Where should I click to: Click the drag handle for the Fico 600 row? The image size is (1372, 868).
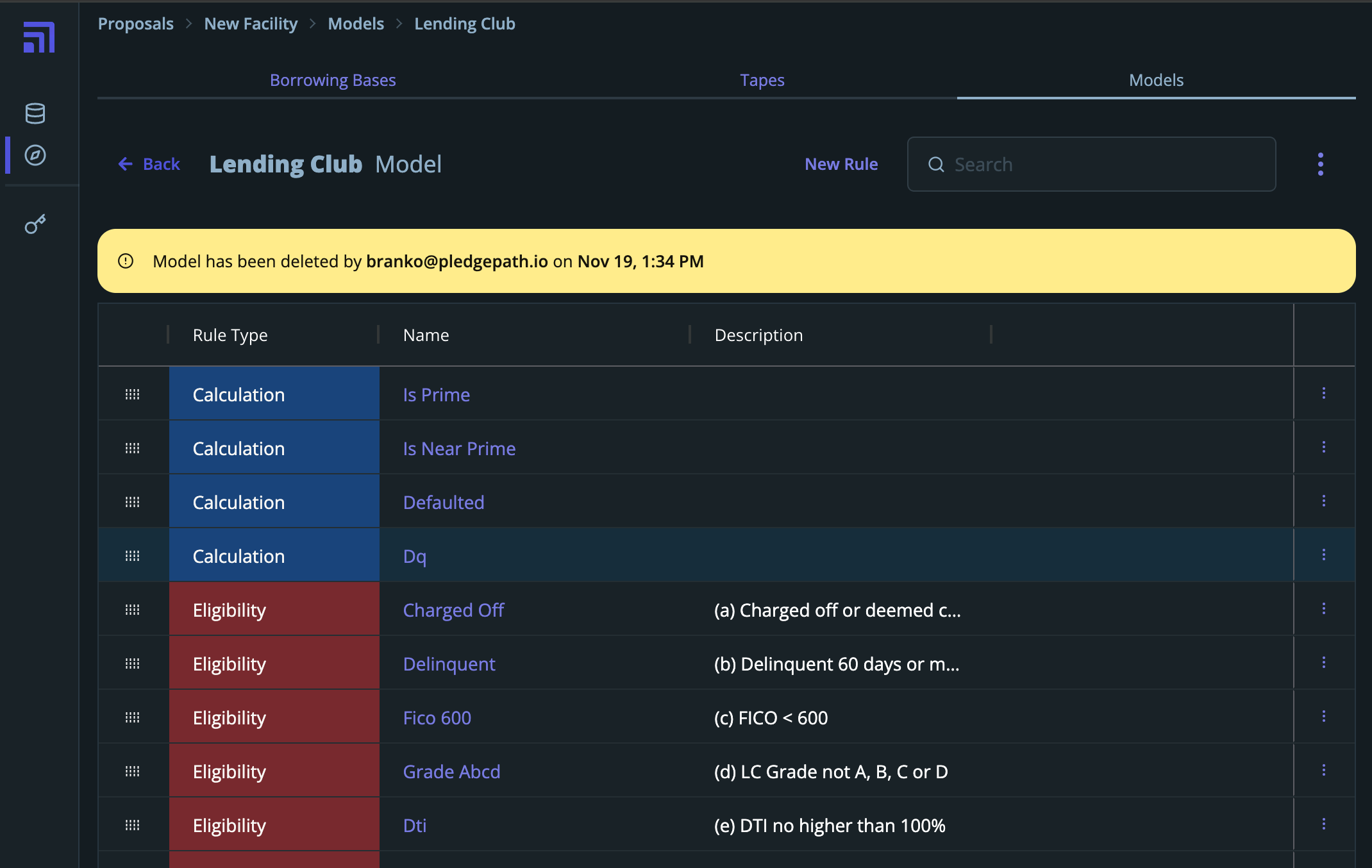click(x=133, y=717)
